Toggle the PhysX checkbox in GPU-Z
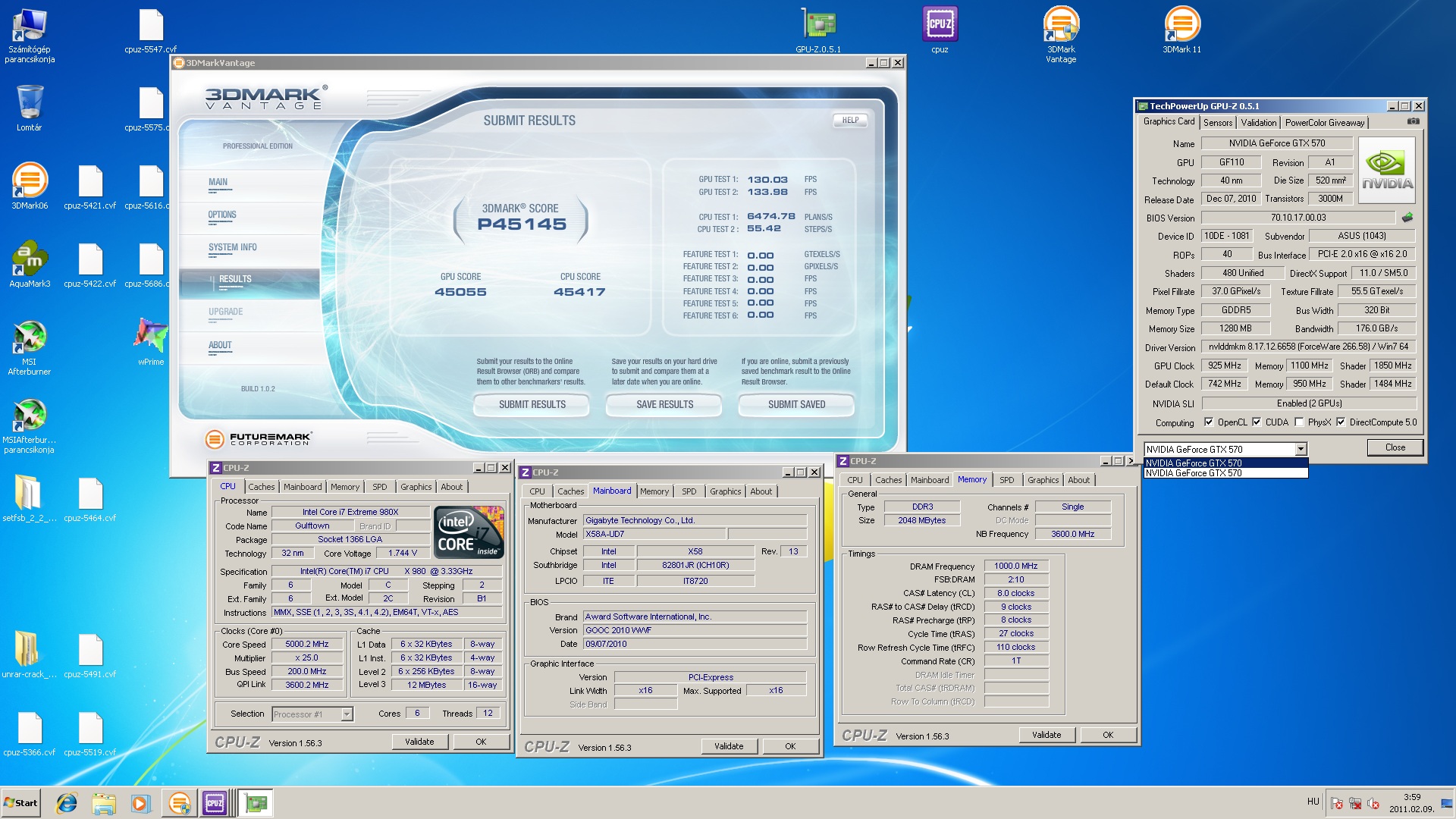 tap(1299, 422)
